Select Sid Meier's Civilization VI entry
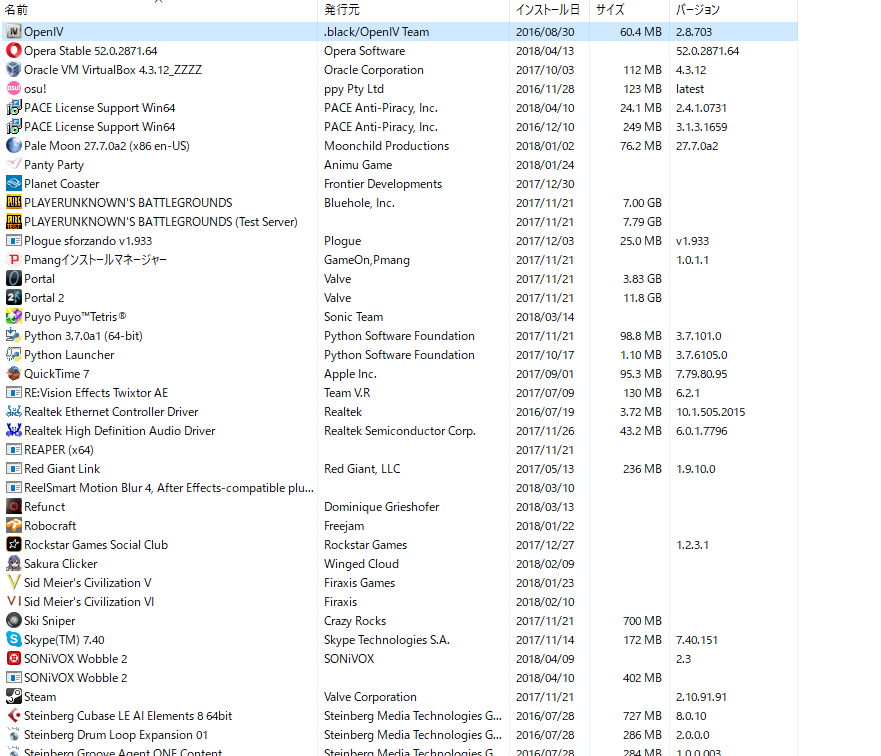The height and width of the screenshot is (756, 881). point(400,602)
